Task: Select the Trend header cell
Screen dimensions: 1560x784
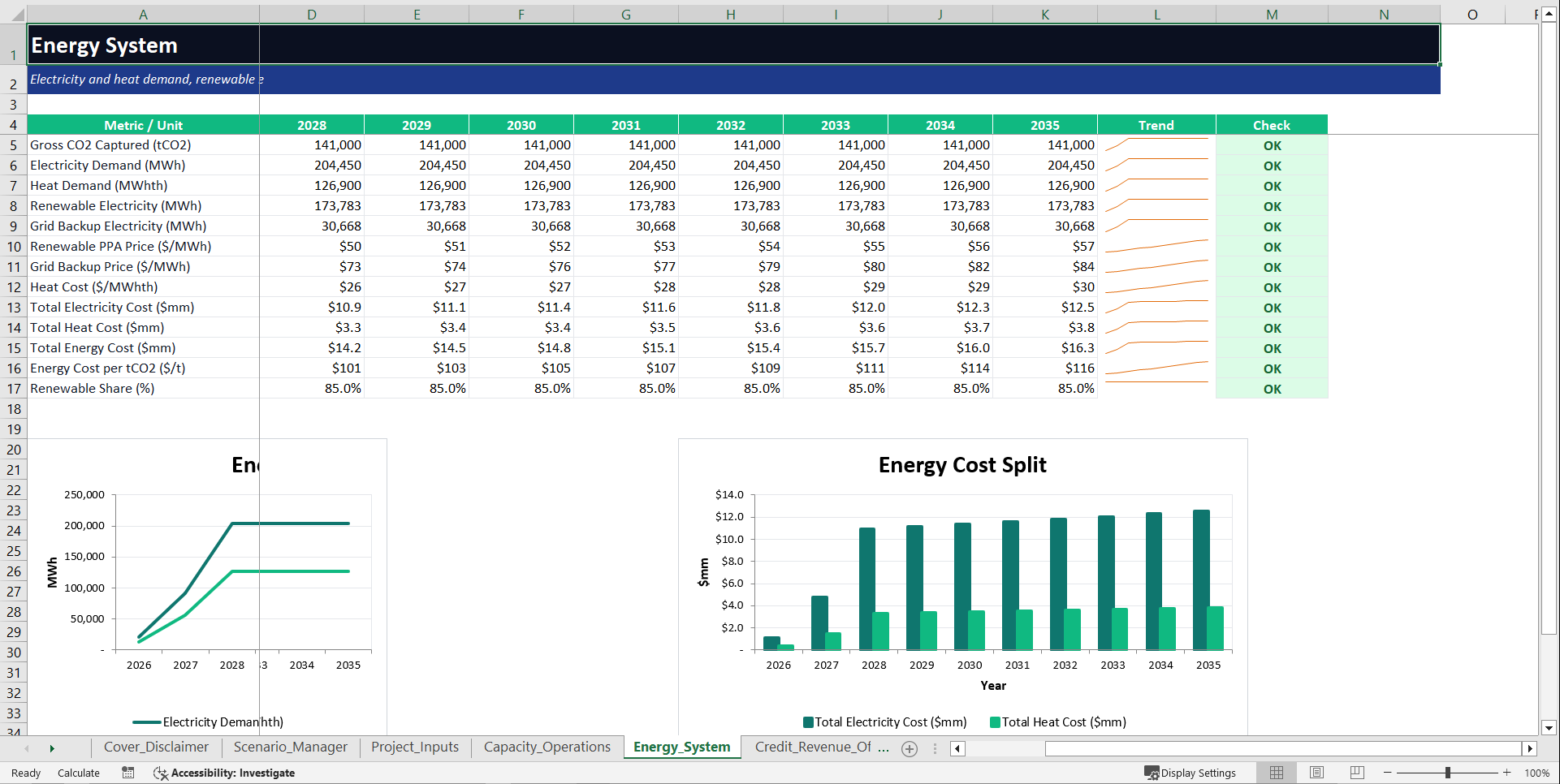Action: (x=1156, y=125)
